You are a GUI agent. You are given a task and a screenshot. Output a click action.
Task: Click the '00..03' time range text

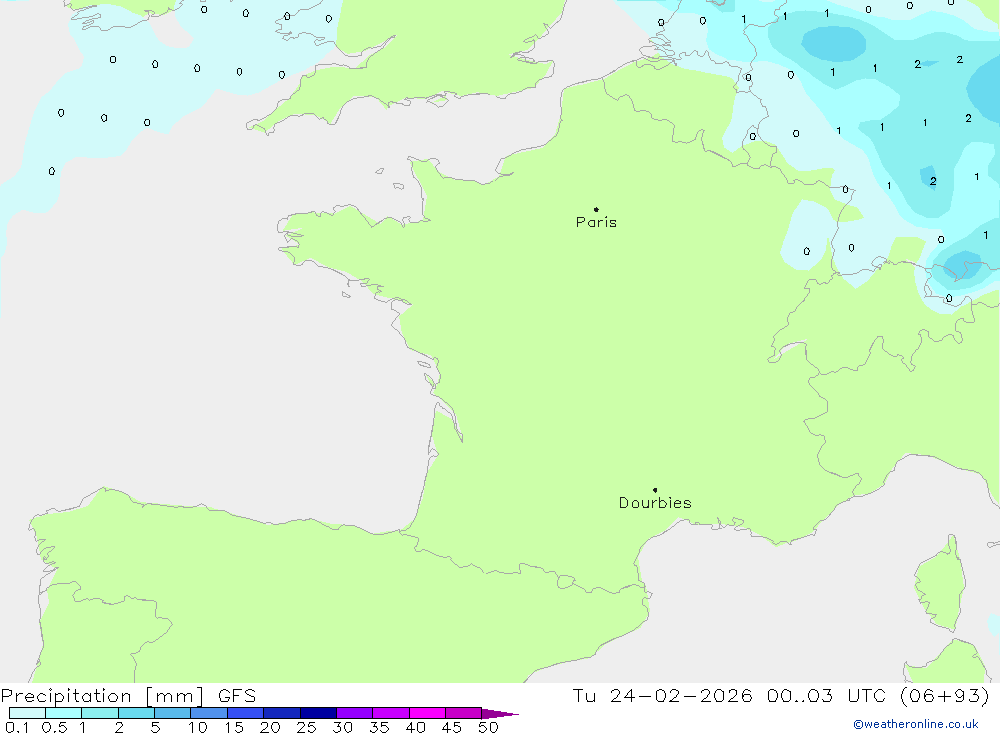point(800,695)
